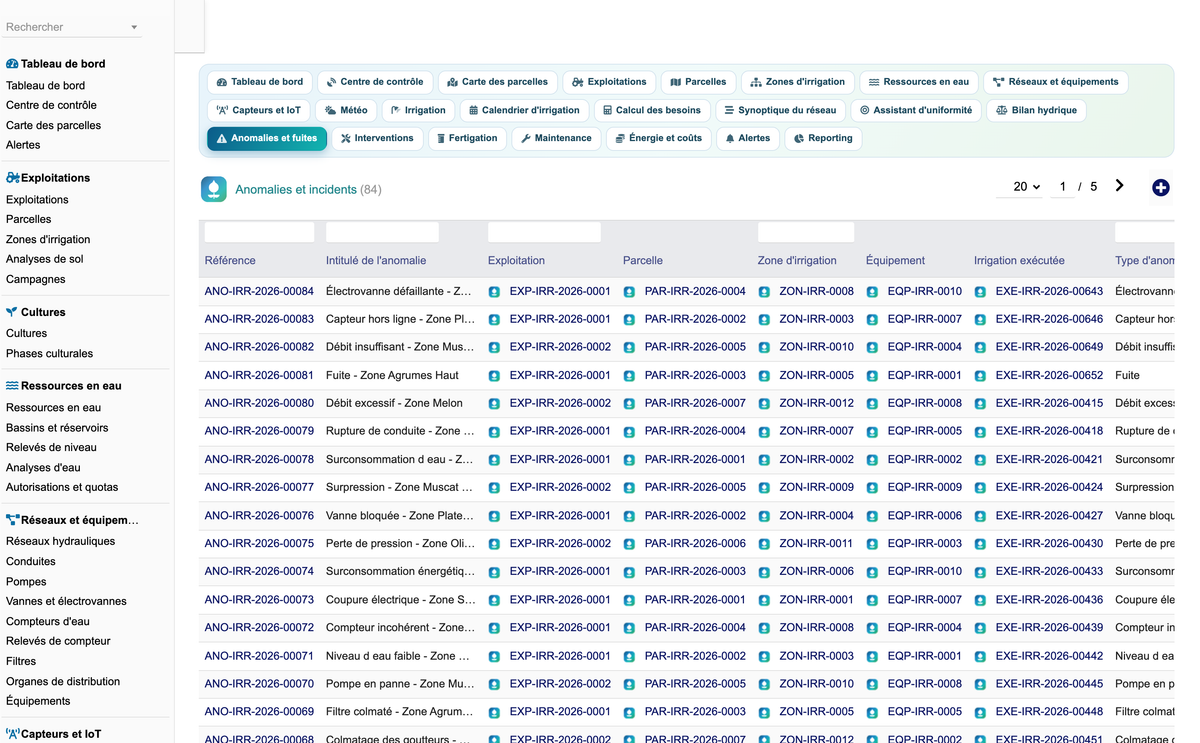The image size is (1200, 743).
Task: Click the icon beside ZON-IRR-0009
Action: coord(764,488)
